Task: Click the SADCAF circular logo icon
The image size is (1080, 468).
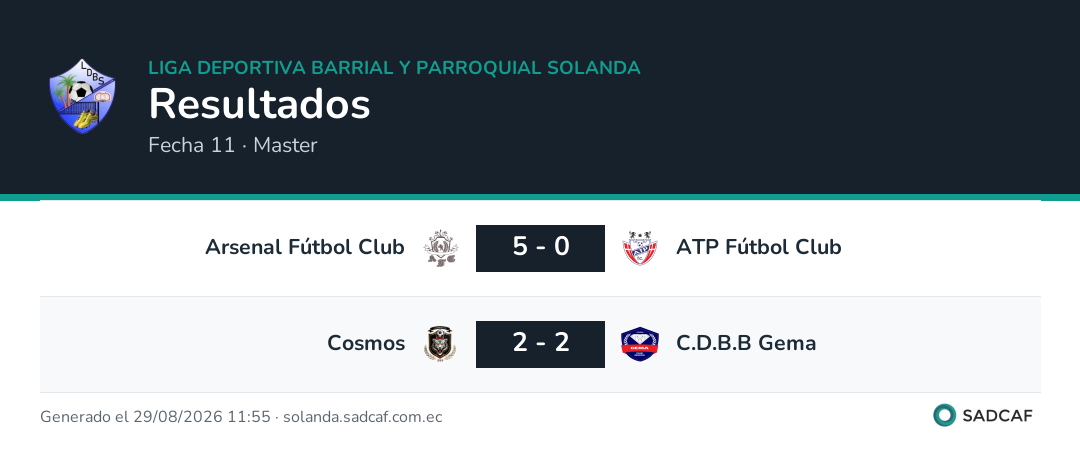Action: [x=944, y=415]
